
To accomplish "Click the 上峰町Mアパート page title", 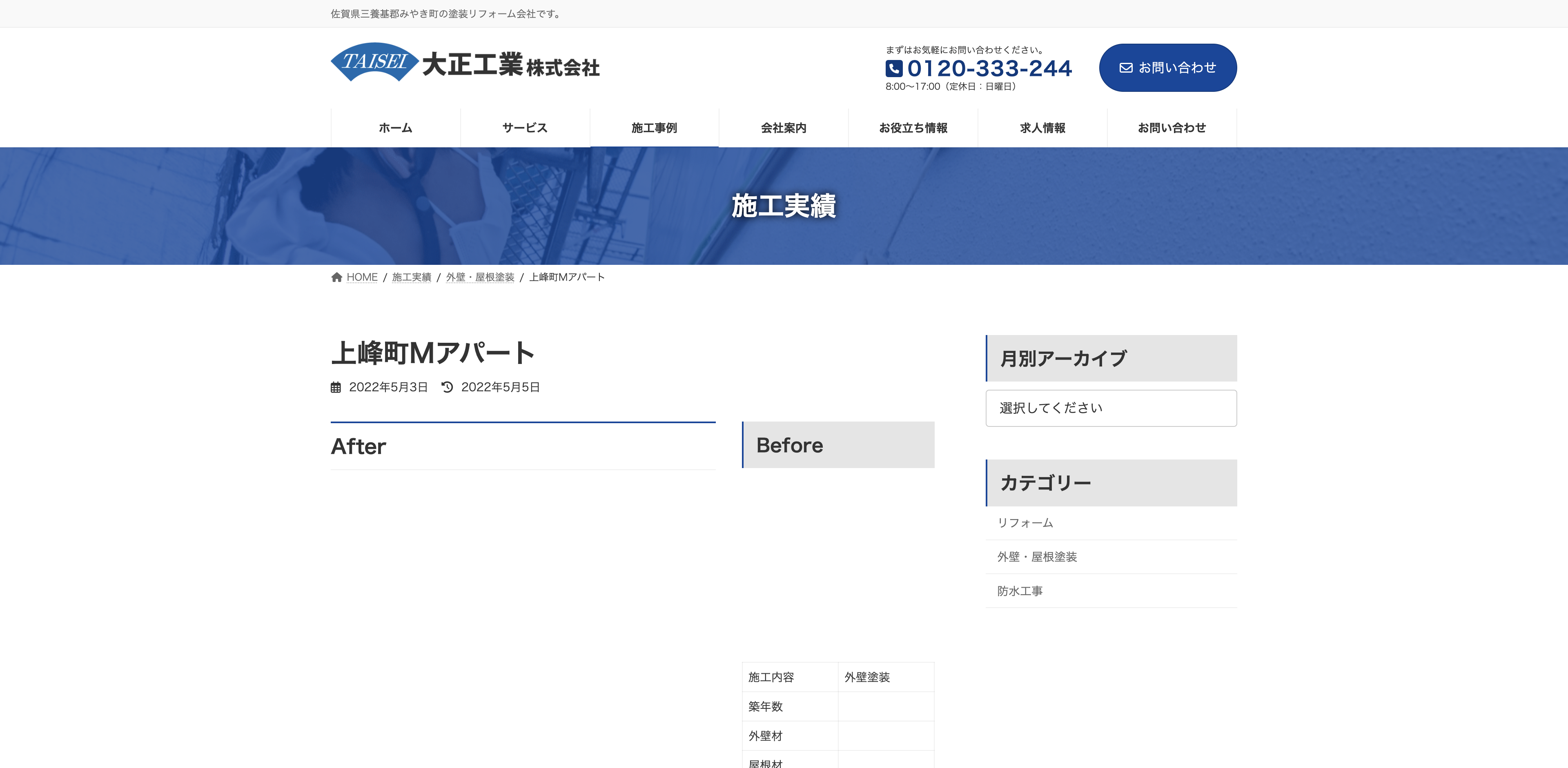I will click(433, 353).
